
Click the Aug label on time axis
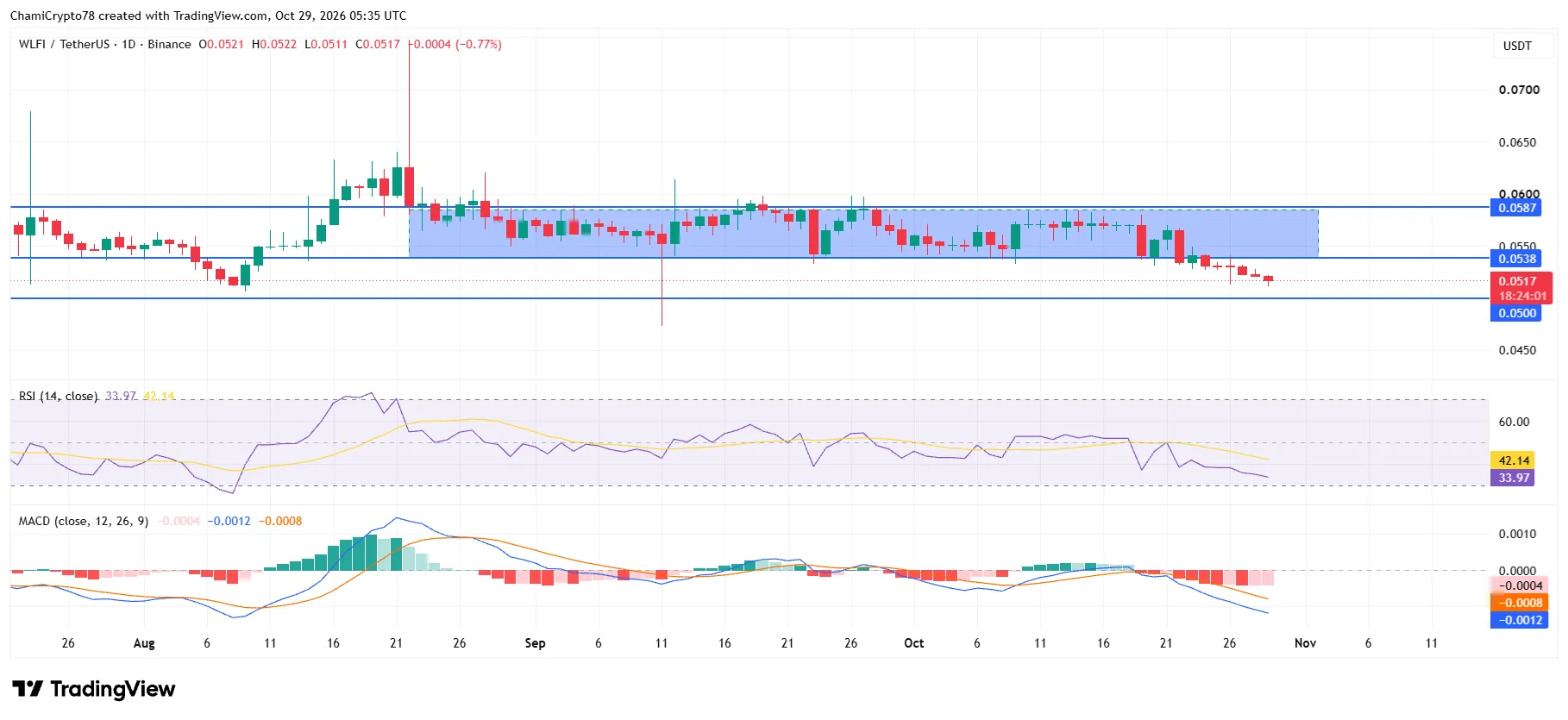144,643
